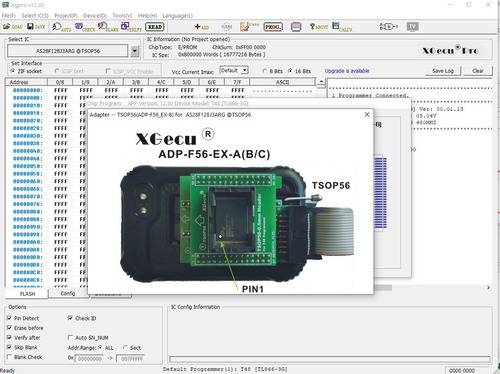Click the ID CHECK toolbar icon
The image size is (500, 374).
pyautogui.click(x=85, y=27)
